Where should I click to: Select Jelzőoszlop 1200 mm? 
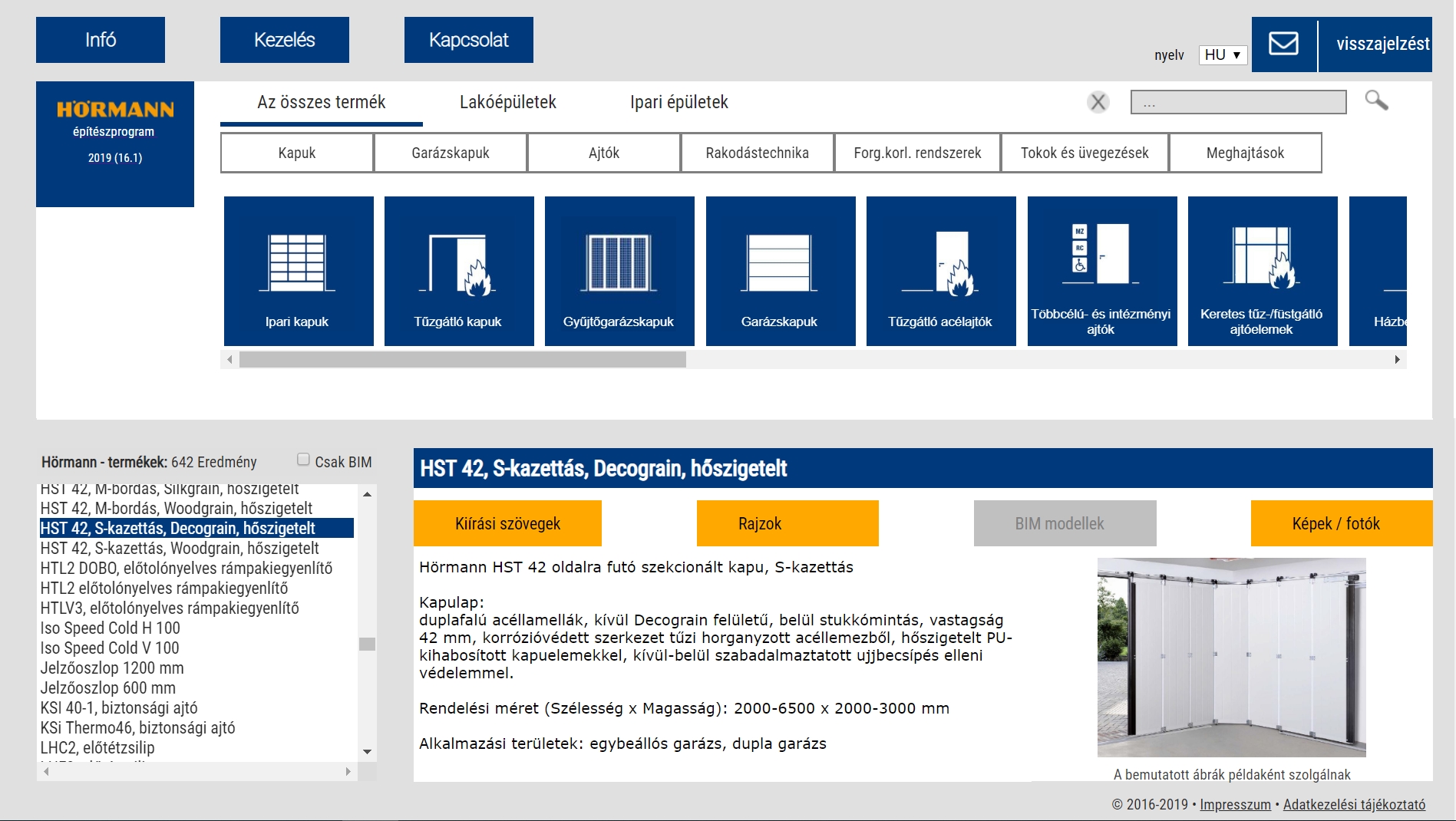pyautogui.click(x=112, y=668)
